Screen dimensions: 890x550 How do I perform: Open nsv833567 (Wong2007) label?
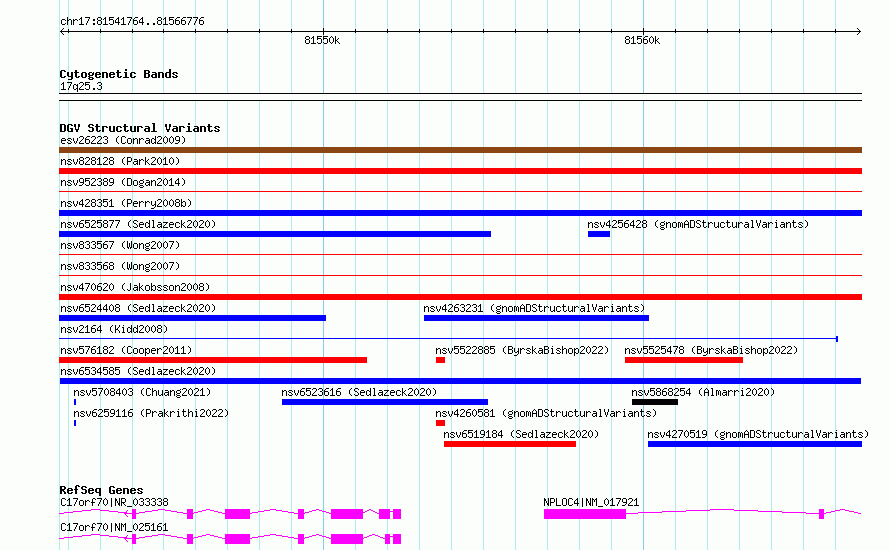(x=120, y=245)
